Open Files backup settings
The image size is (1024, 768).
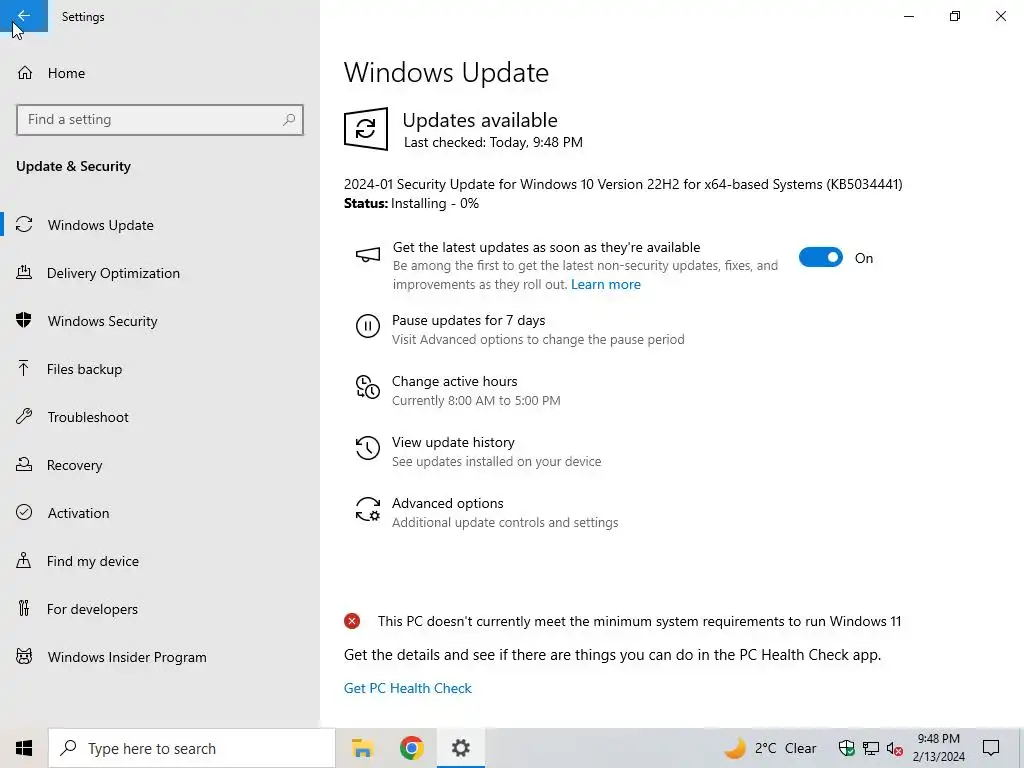pyautogui.click(x=160, y=369)
